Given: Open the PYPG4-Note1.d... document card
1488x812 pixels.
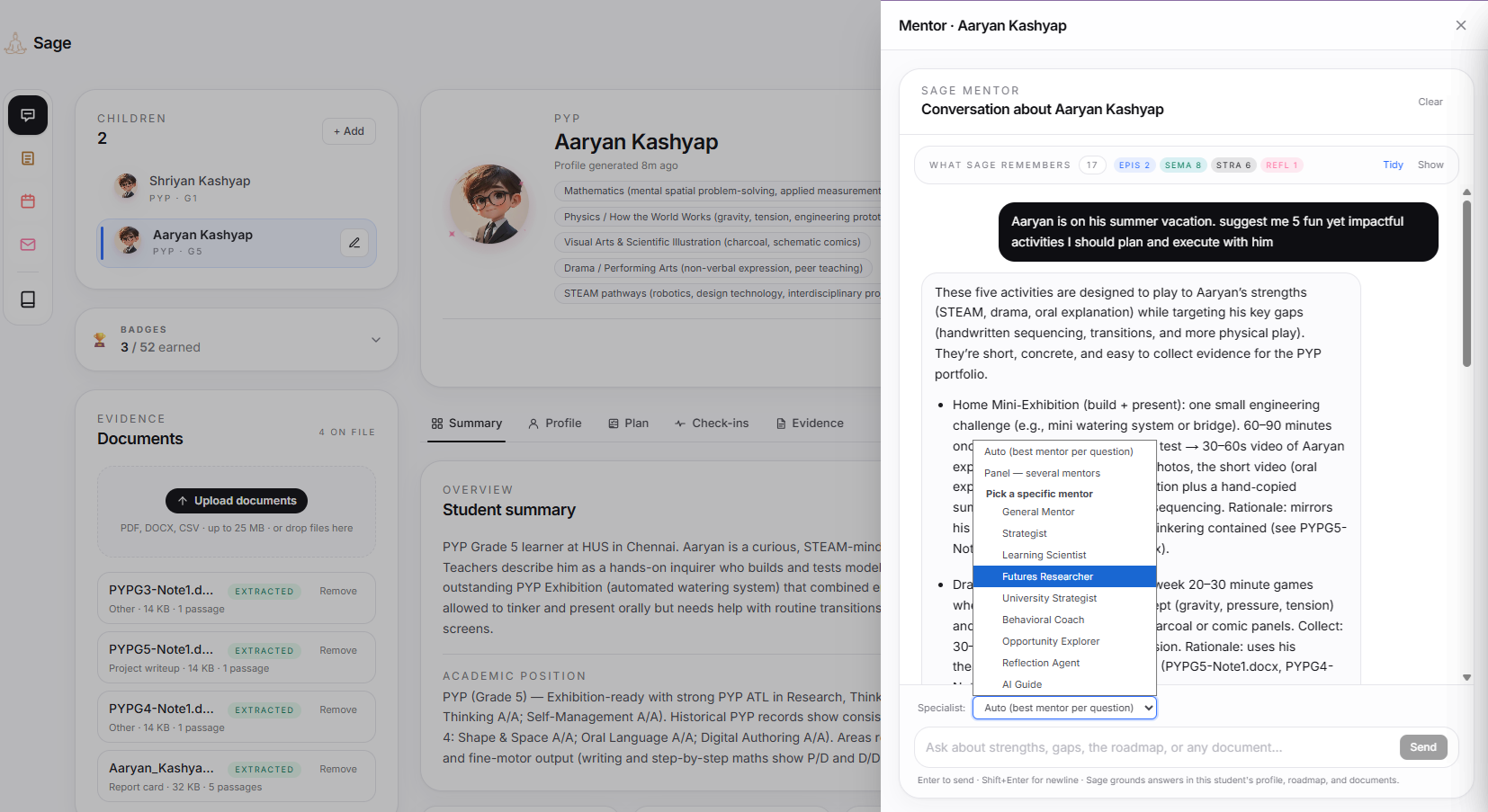Looking at the screenshot, I should click(x=237, y=717).
